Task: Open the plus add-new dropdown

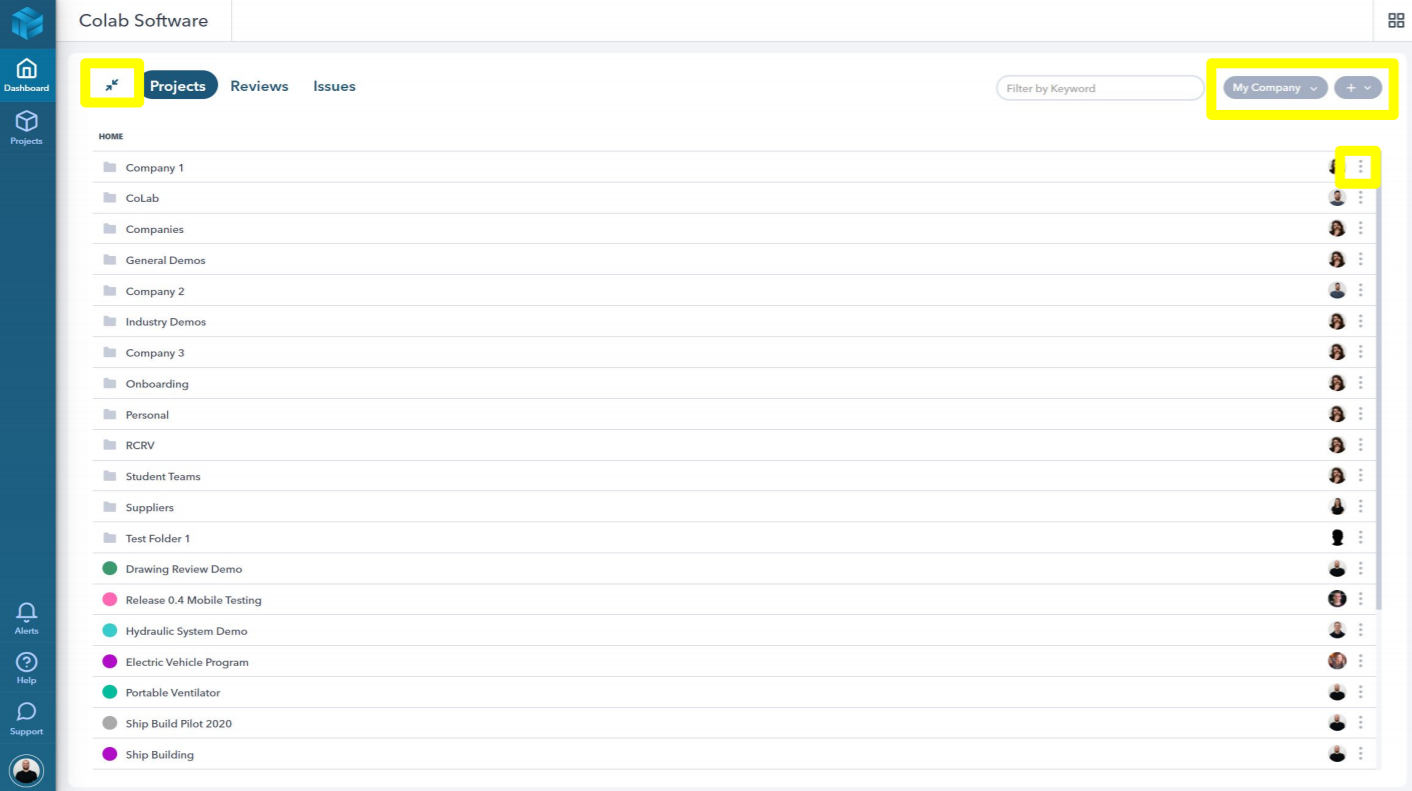Action: click(x=1358, y=88)
